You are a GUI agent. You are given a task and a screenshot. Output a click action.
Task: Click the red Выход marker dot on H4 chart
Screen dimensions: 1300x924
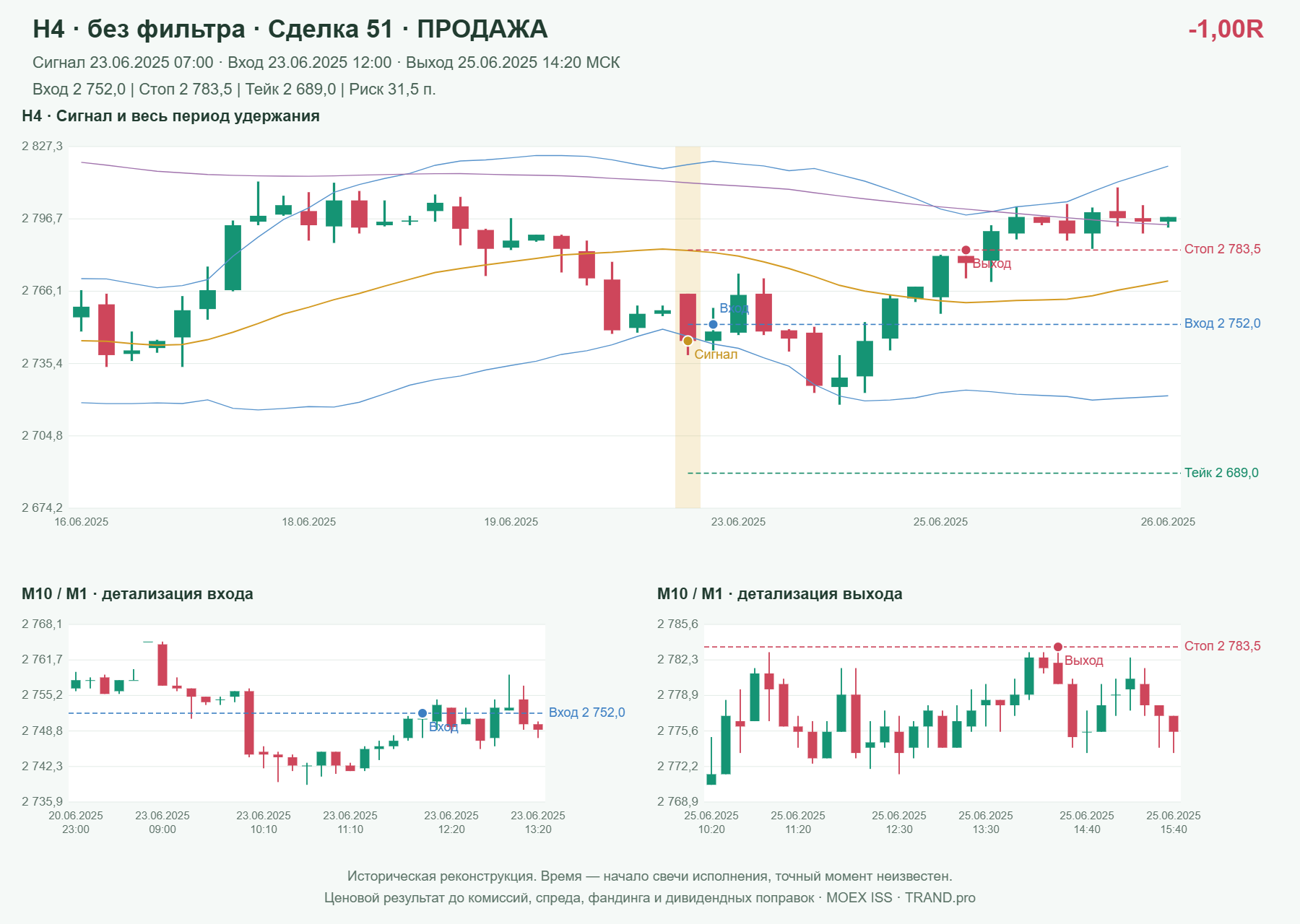coord(966,250)
